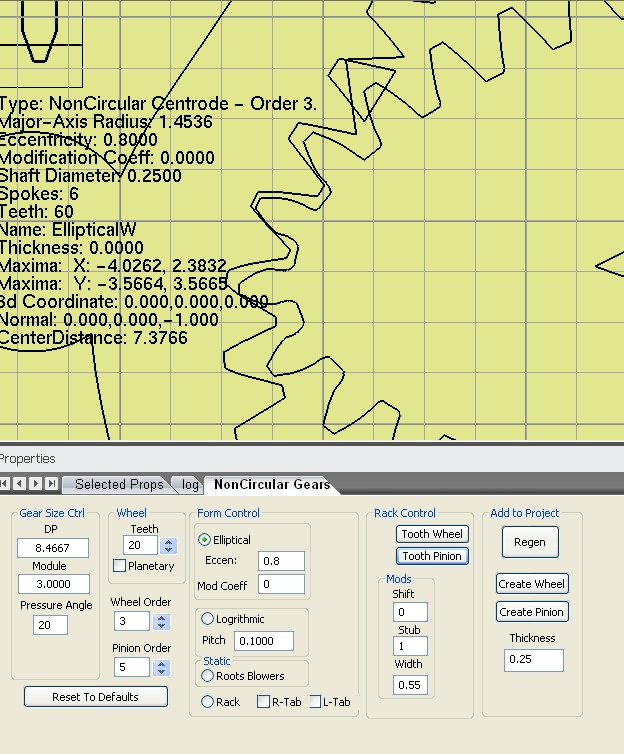Click the first-tab scroll arrow icon
Viewport: 624px width, 754px height.
coord(5,484)
